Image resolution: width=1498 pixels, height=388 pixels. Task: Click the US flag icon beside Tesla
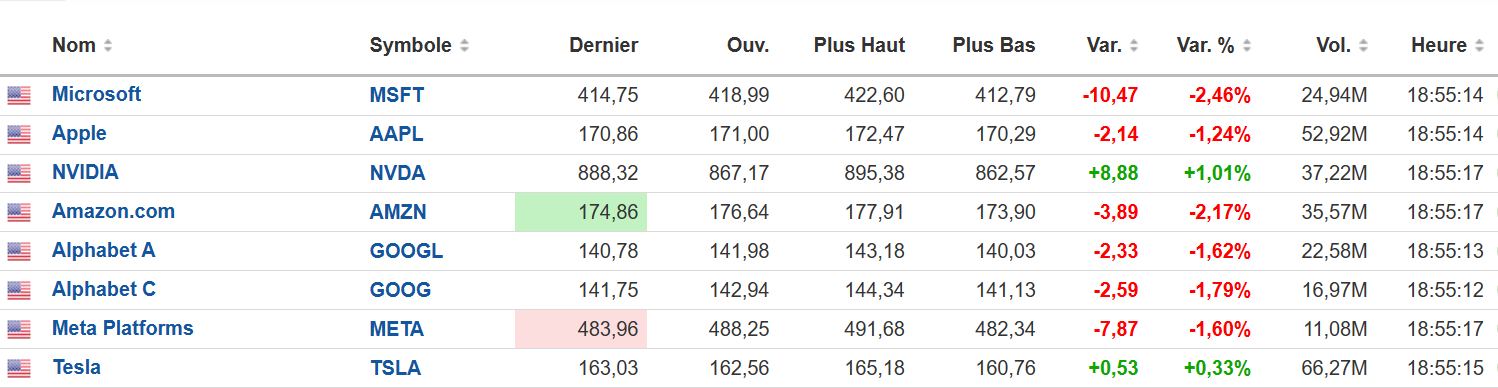pos(18,368)
